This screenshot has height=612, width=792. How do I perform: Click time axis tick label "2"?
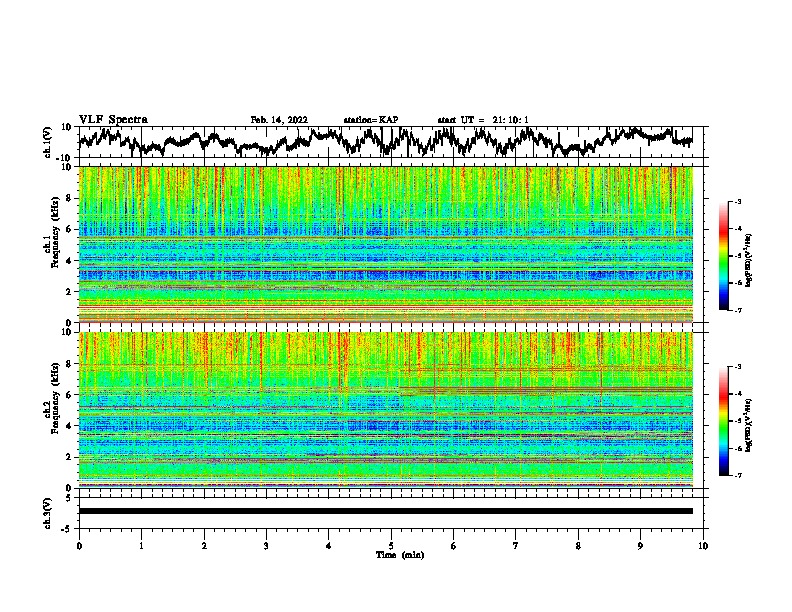tap(204, 546)
